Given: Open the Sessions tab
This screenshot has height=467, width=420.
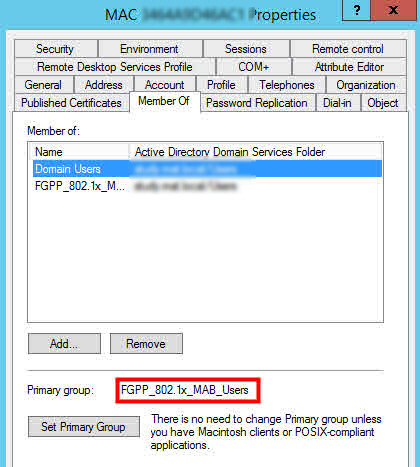Looking at the screenshot, I should (246, 49).
